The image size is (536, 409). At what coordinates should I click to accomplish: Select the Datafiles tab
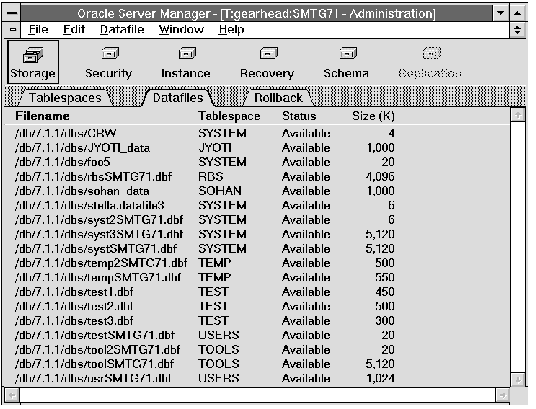[178, 98]
